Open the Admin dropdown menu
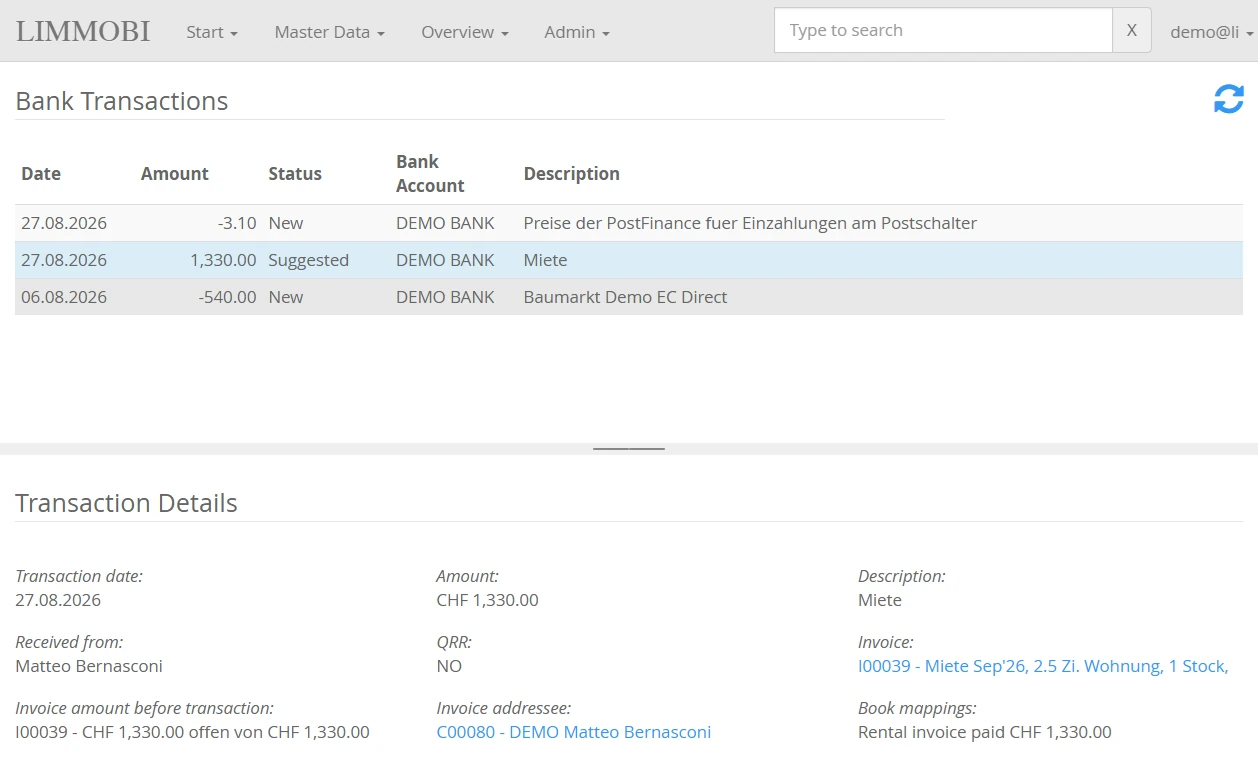 tap(577, 32)
